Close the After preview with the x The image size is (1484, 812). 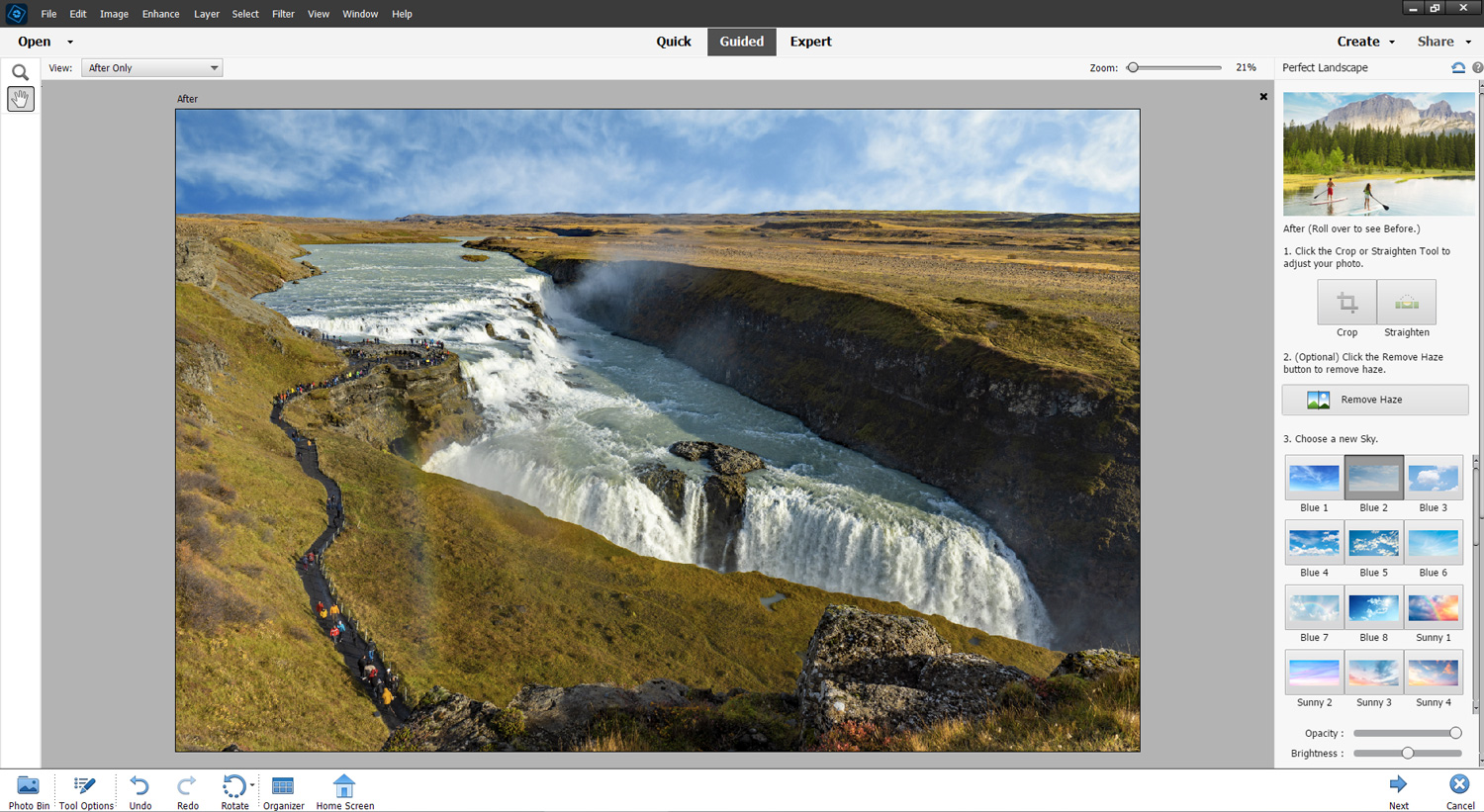tap(1263, 96)
